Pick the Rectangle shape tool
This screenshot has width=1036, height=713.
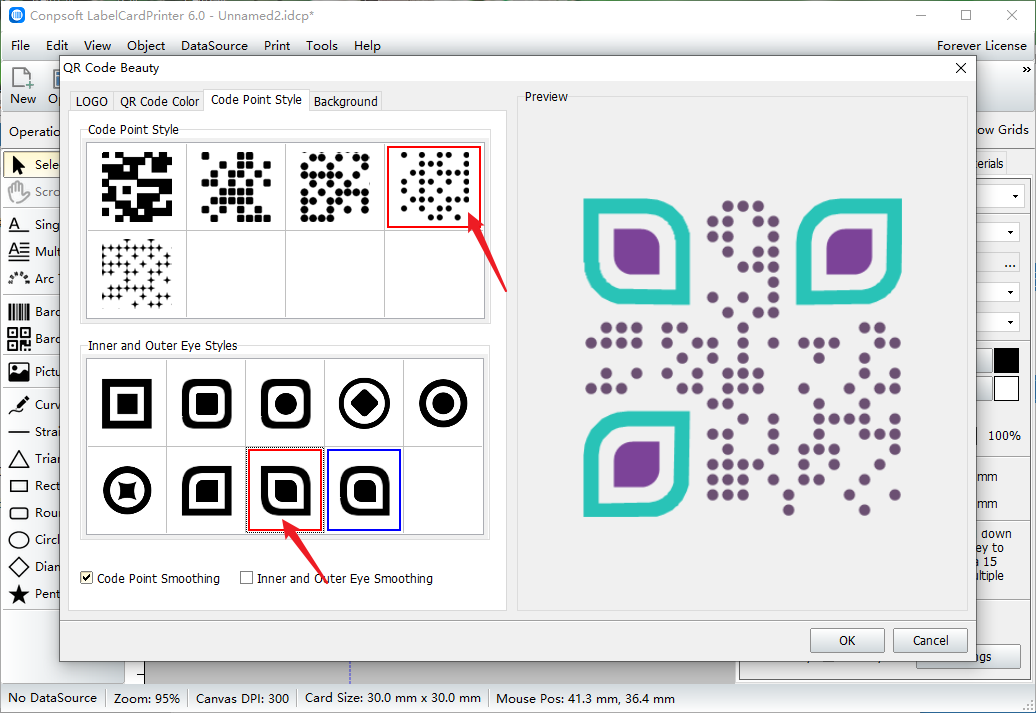[x=32, y=486]
